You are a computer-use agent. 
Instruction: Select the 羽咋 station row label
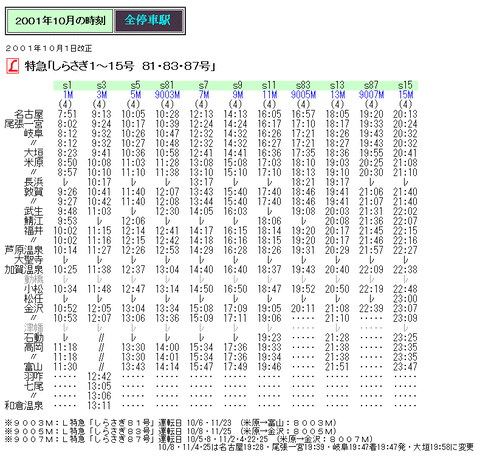(34, 376)
